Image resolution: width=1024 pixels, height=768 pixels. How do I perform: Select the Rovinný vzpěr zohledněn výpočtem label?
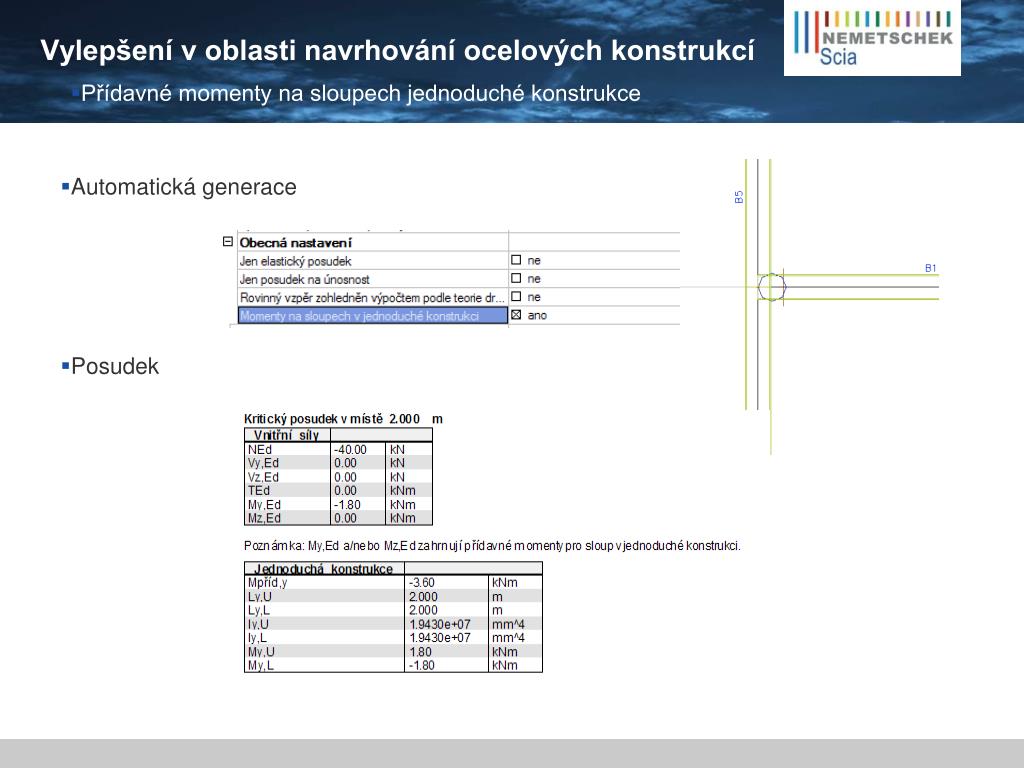[x=372, y=298]
